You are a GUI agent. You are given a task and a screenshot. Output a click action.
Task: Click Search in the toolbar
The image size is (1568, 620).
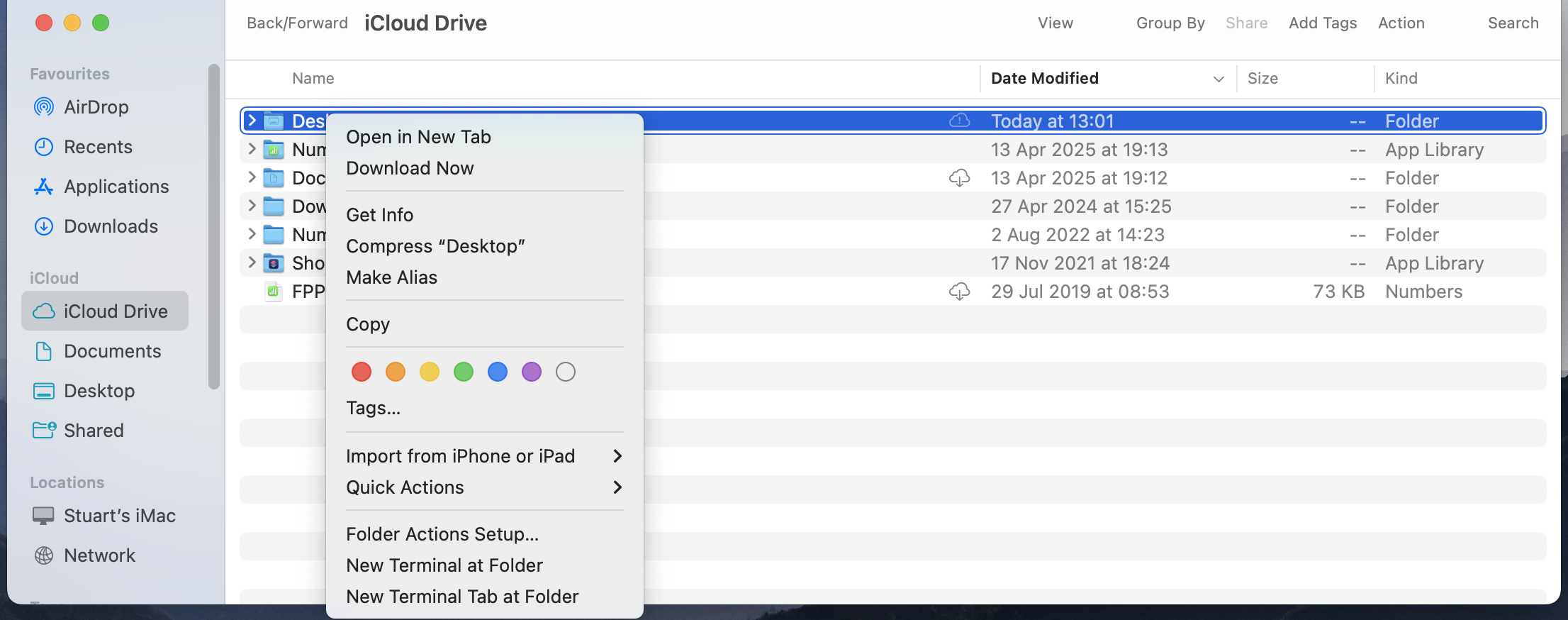coord(1513,23)
